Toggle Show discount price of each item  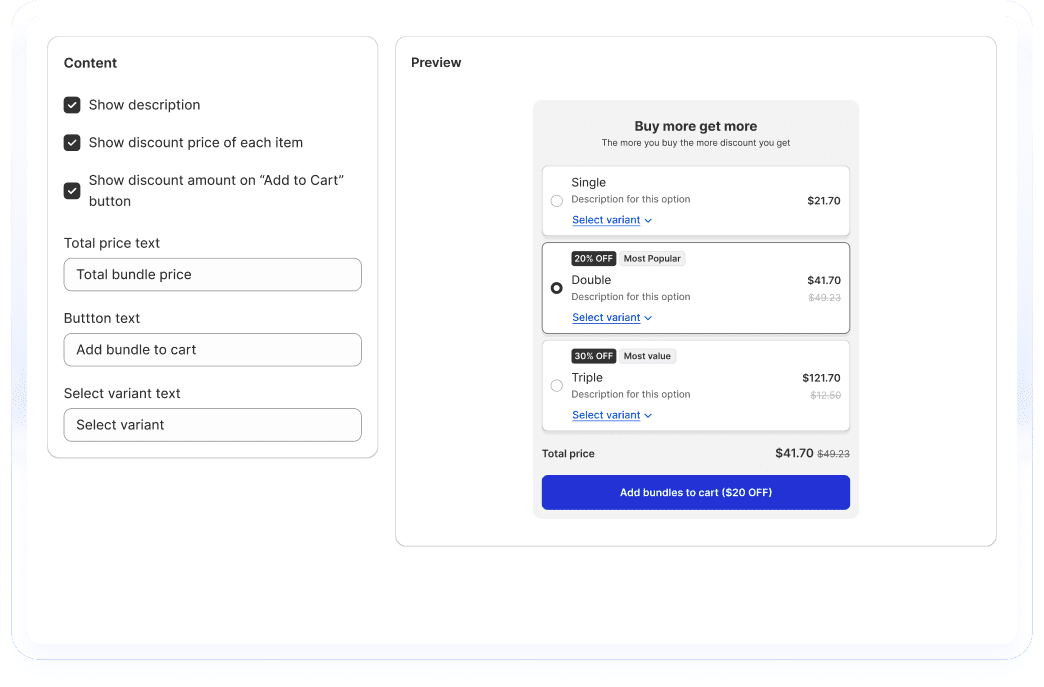(x=72, y=143)
